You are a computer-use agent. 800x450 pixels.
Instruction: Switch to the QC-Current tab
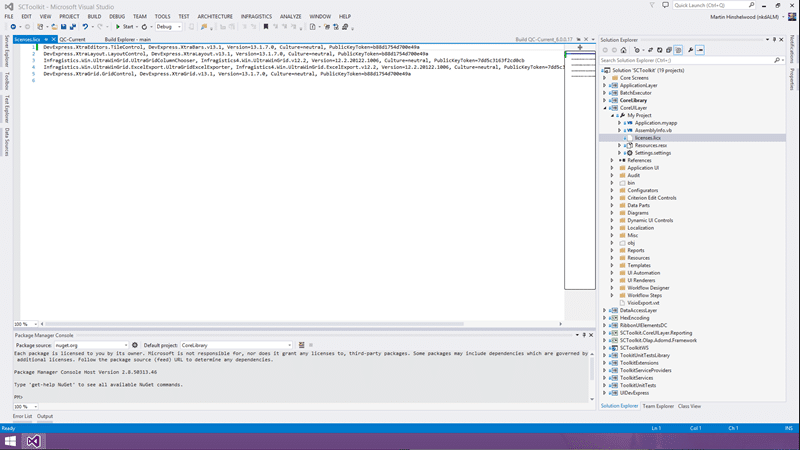click(x=72, y=39)
